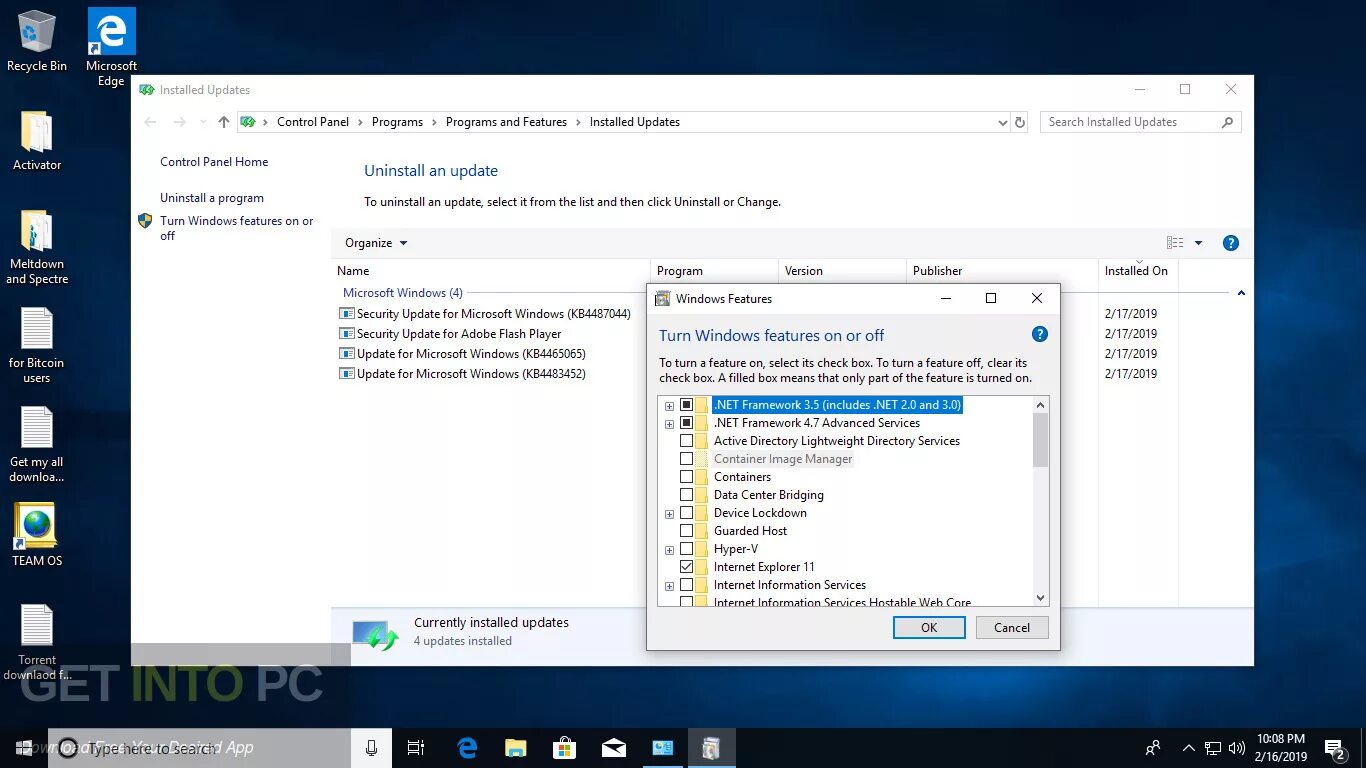Open the address bar history dropdown
The height and width of the screenshot is (768, 1366).
[1003, 122]
